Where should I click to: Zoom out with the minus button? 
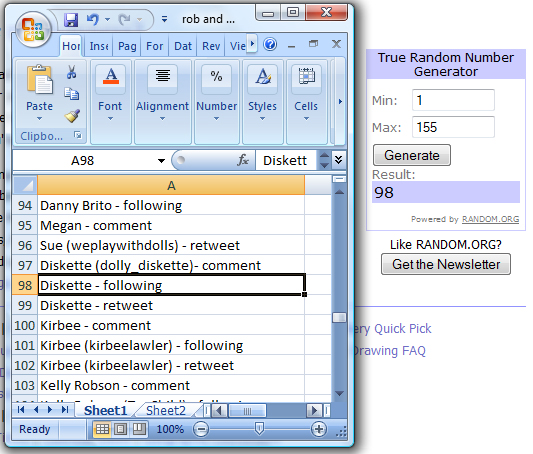tap(201, 429)
